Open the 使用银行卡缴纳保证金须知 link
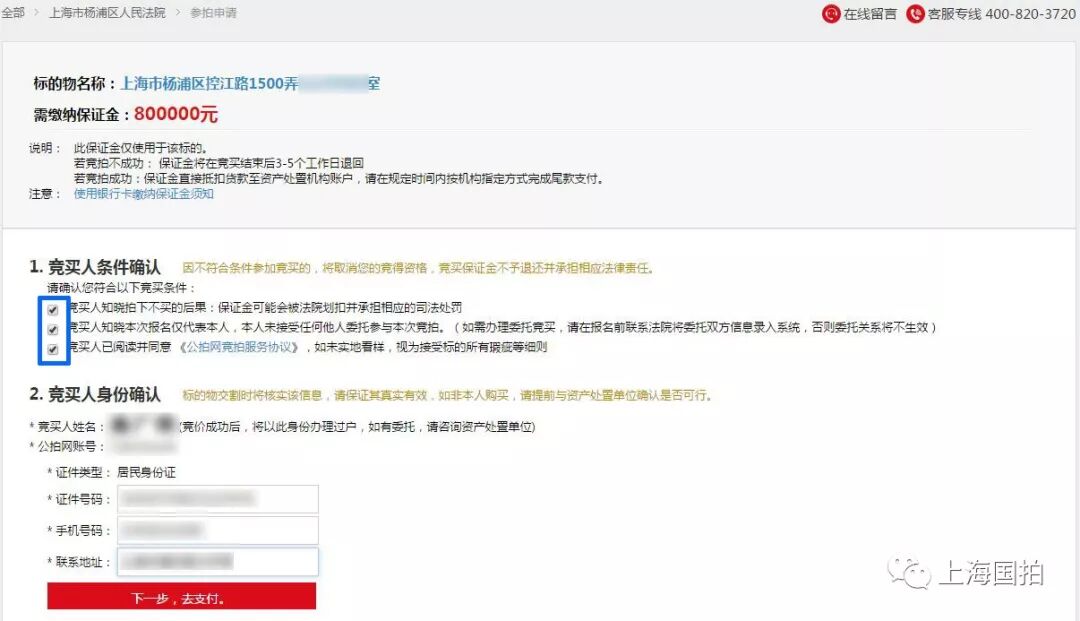The image size is (1080, 621). pyautogui.click(x=143, y=194)
